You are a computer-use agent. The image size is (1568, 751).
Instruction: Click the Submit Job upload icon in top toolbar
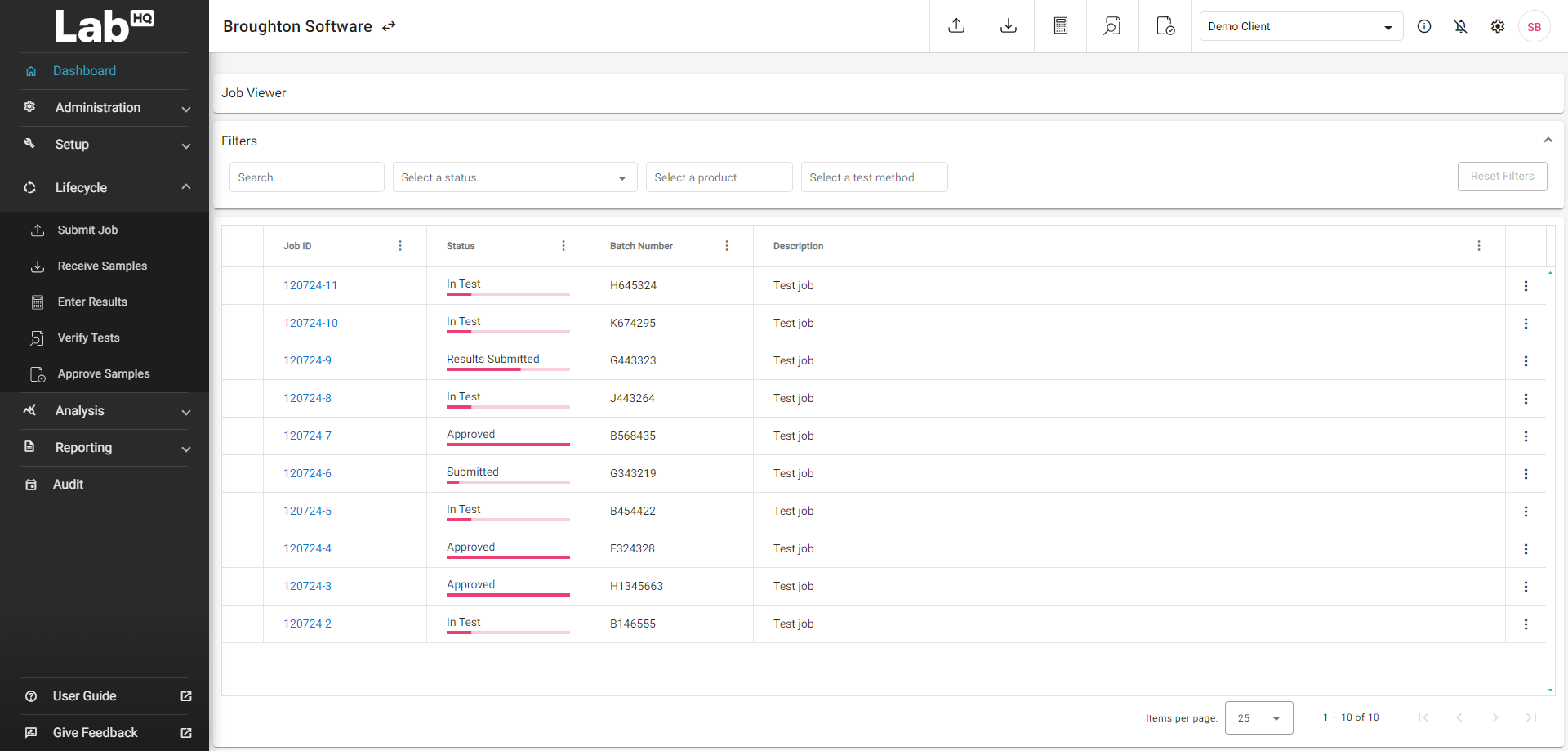click(955, 26)
